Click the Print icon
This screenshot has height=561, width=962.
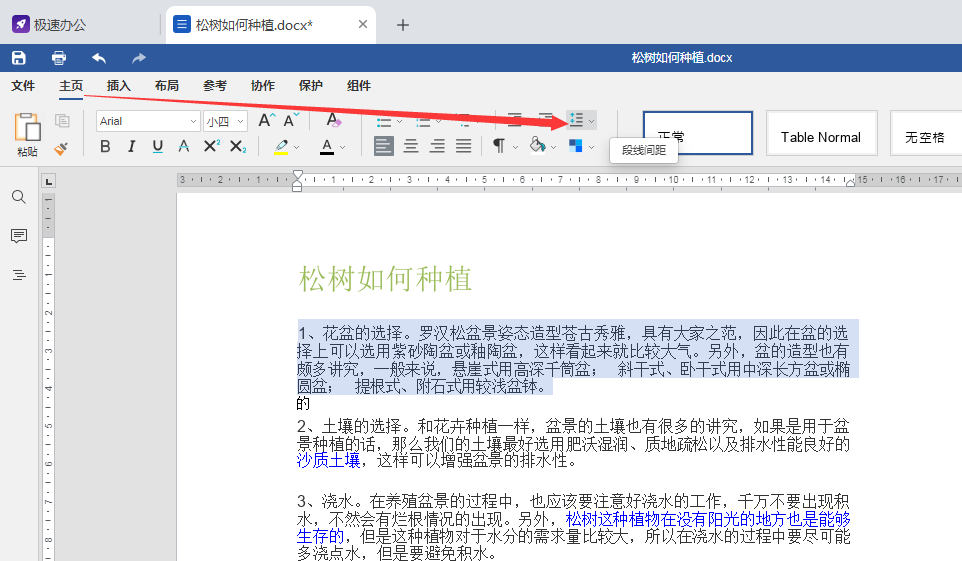59,58
